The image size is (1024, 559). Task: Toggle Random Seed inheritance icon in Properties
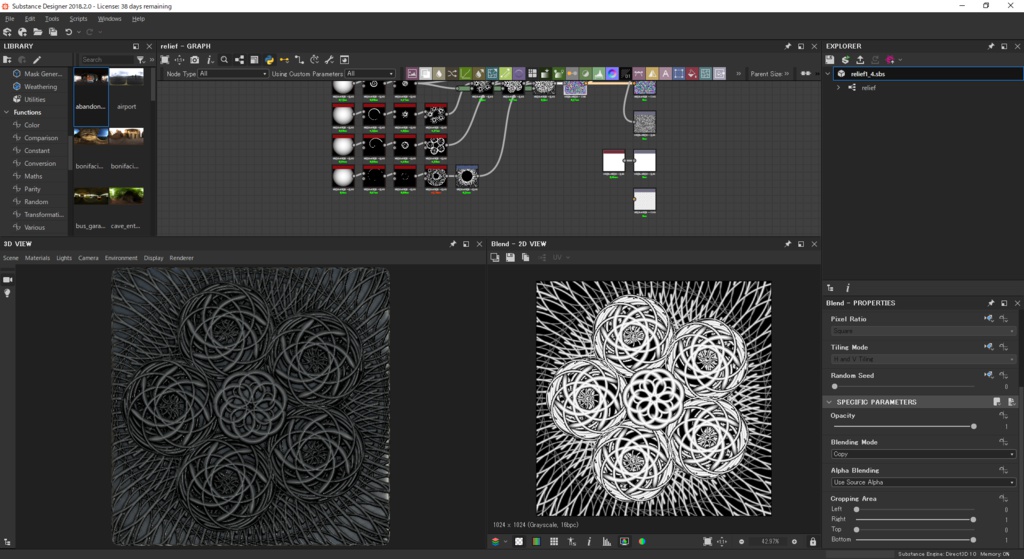point(989,375)
